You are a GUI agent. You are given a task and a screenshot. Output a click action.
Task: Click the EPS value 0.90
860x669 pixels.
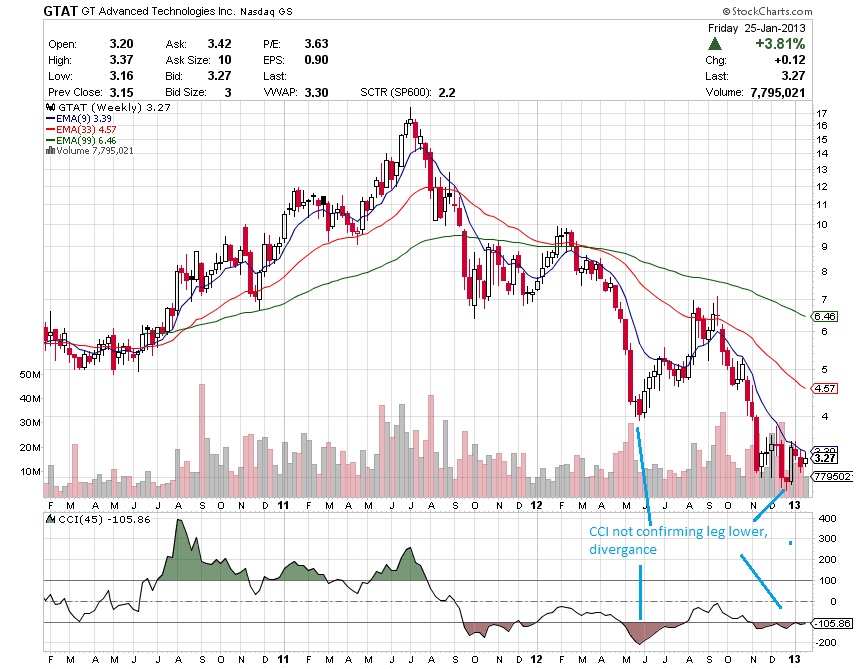coord(316,60)
